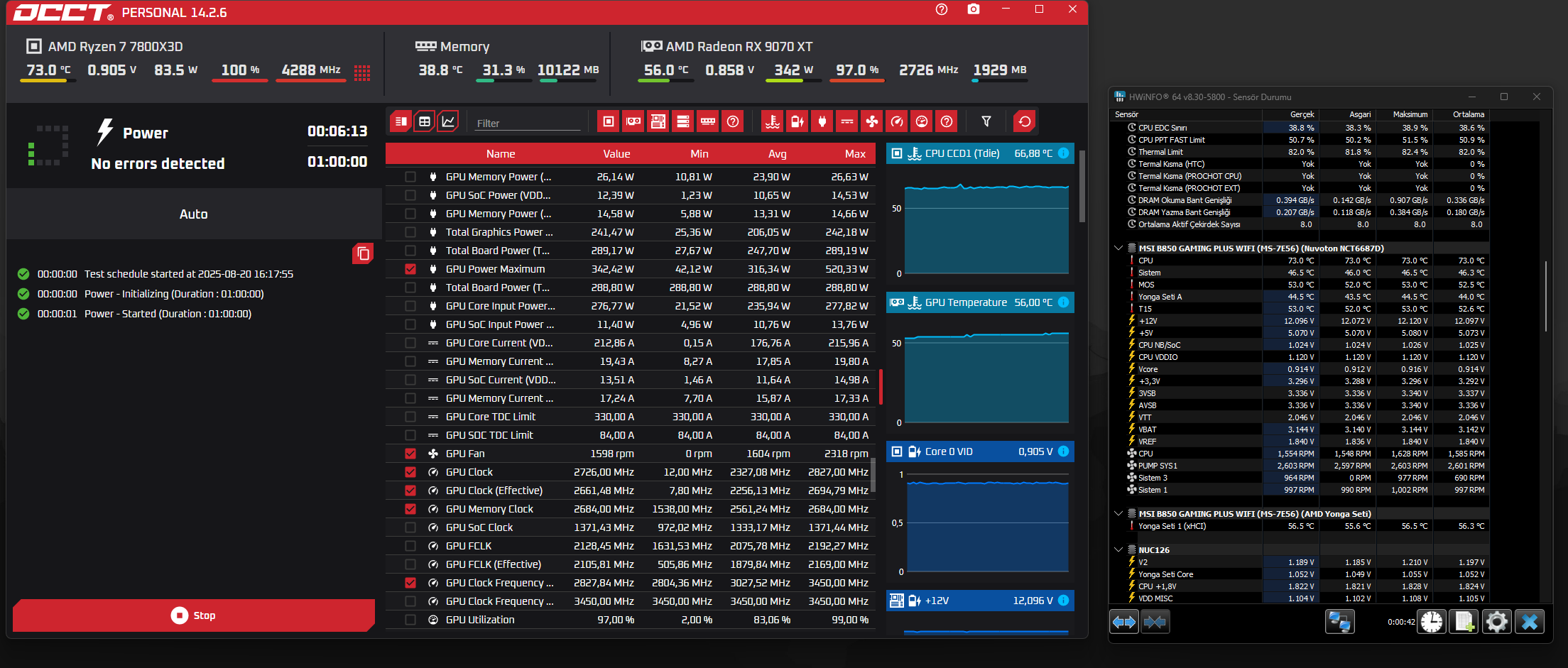Filter sensors by storage device icon
Image resolution: width=1568 pixels, height=668 pixels.
coord(683,121)
